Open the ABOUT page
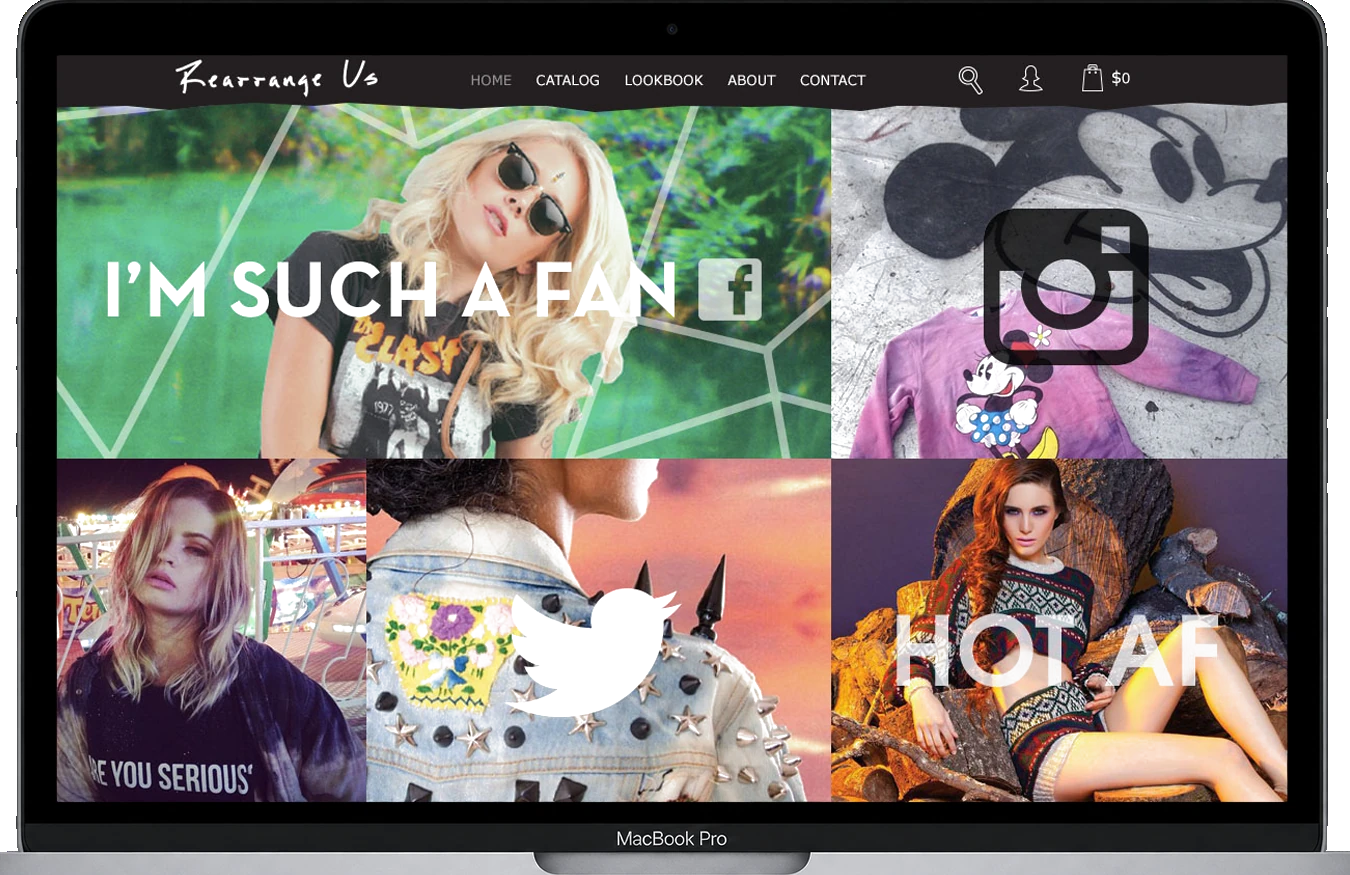The width and height of the screenshot is (1350, 875). (752, 80)
